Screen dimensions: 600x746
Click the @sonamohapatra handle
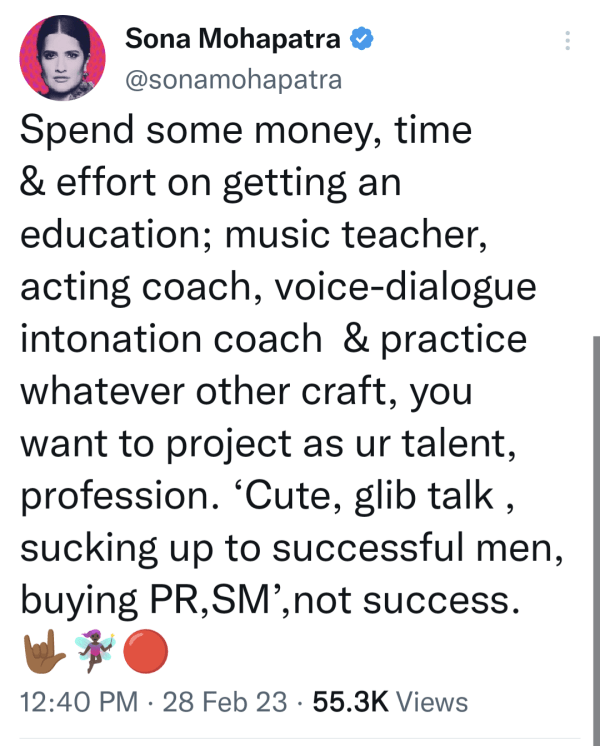click(x=234, y=80)
